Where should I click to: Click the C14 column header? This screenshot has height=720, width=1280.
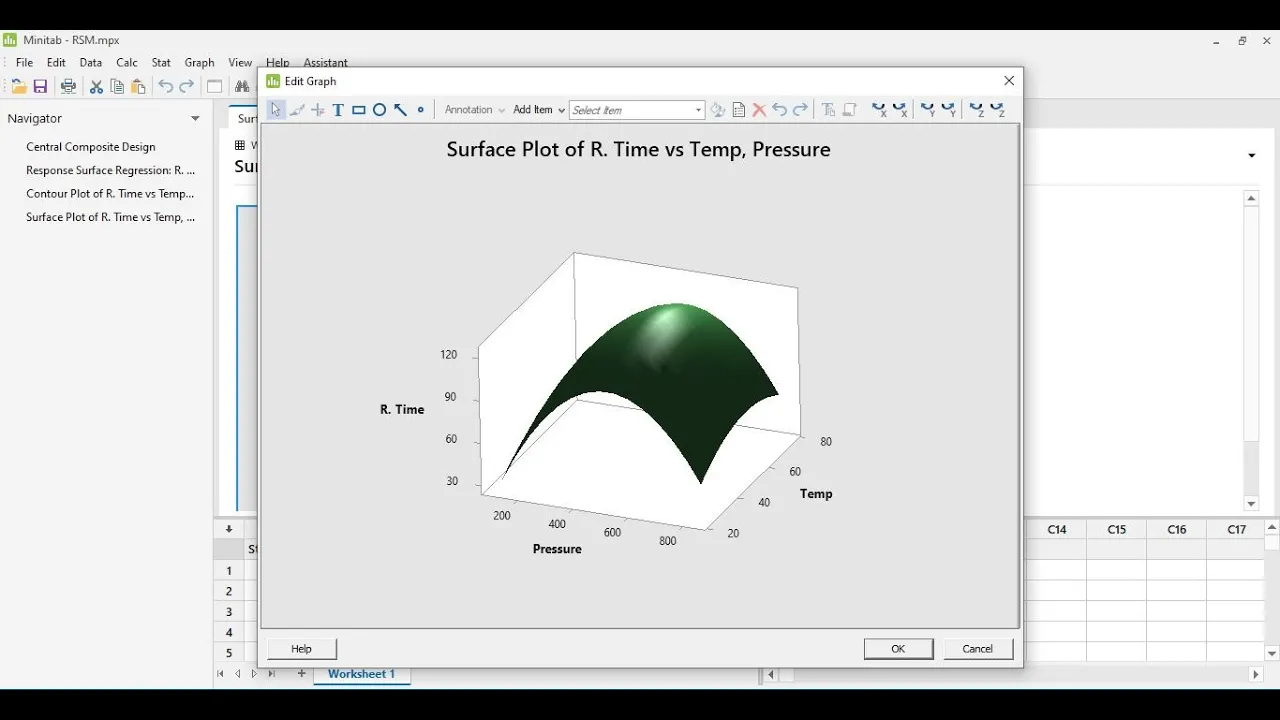point(1057,530)
